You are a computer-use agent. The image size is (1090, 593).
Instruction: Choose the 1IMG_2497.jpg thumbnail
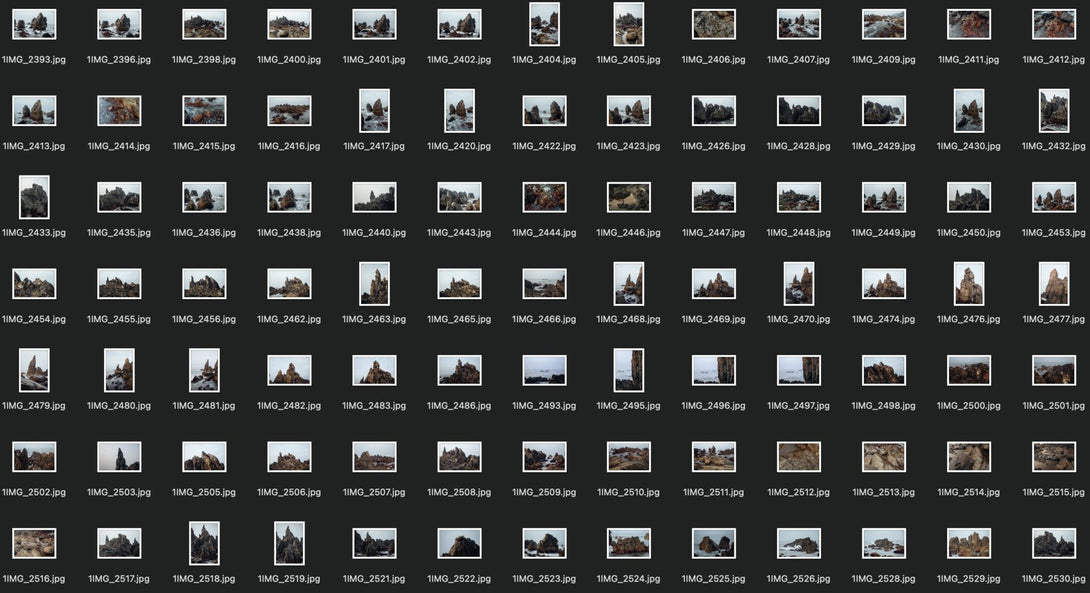pyautogui.click(x=799, y=371)
